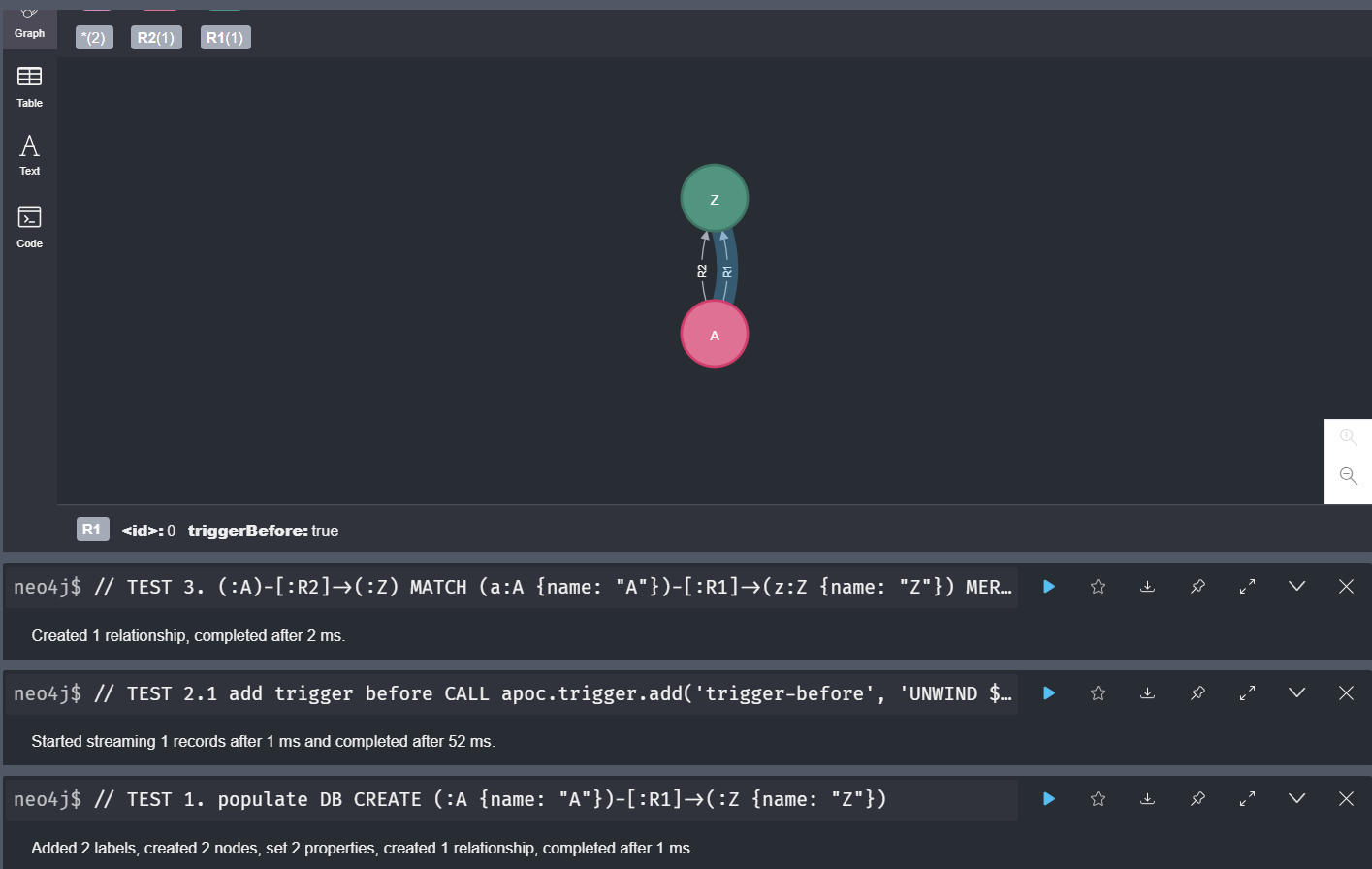Select the green Z node circle
This screenshot has width=1372, height=869.
(714, 198)
